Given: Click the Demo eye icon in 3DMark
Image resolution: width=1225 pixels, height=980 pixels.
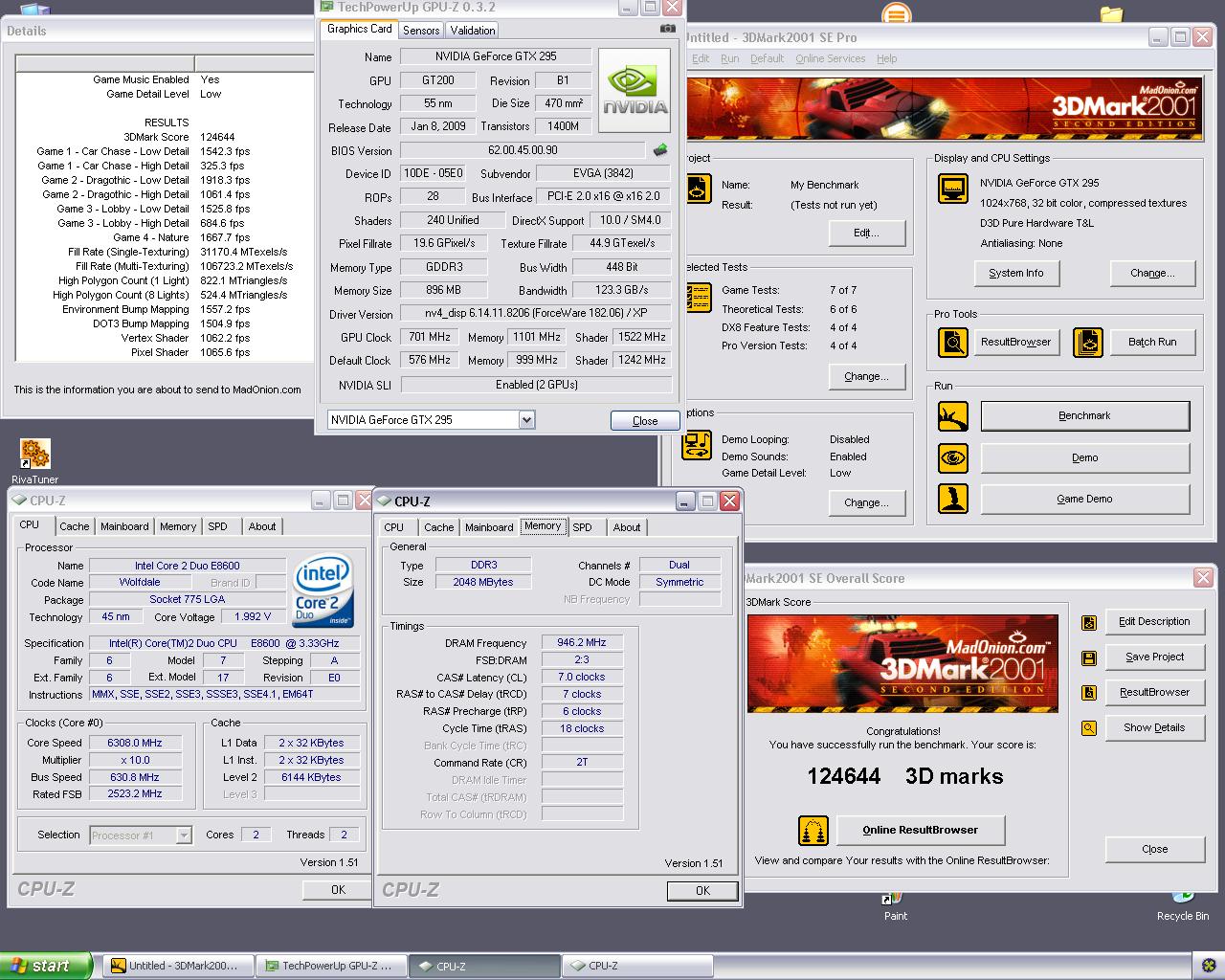Looking at the screenshot, I should 952,458.
